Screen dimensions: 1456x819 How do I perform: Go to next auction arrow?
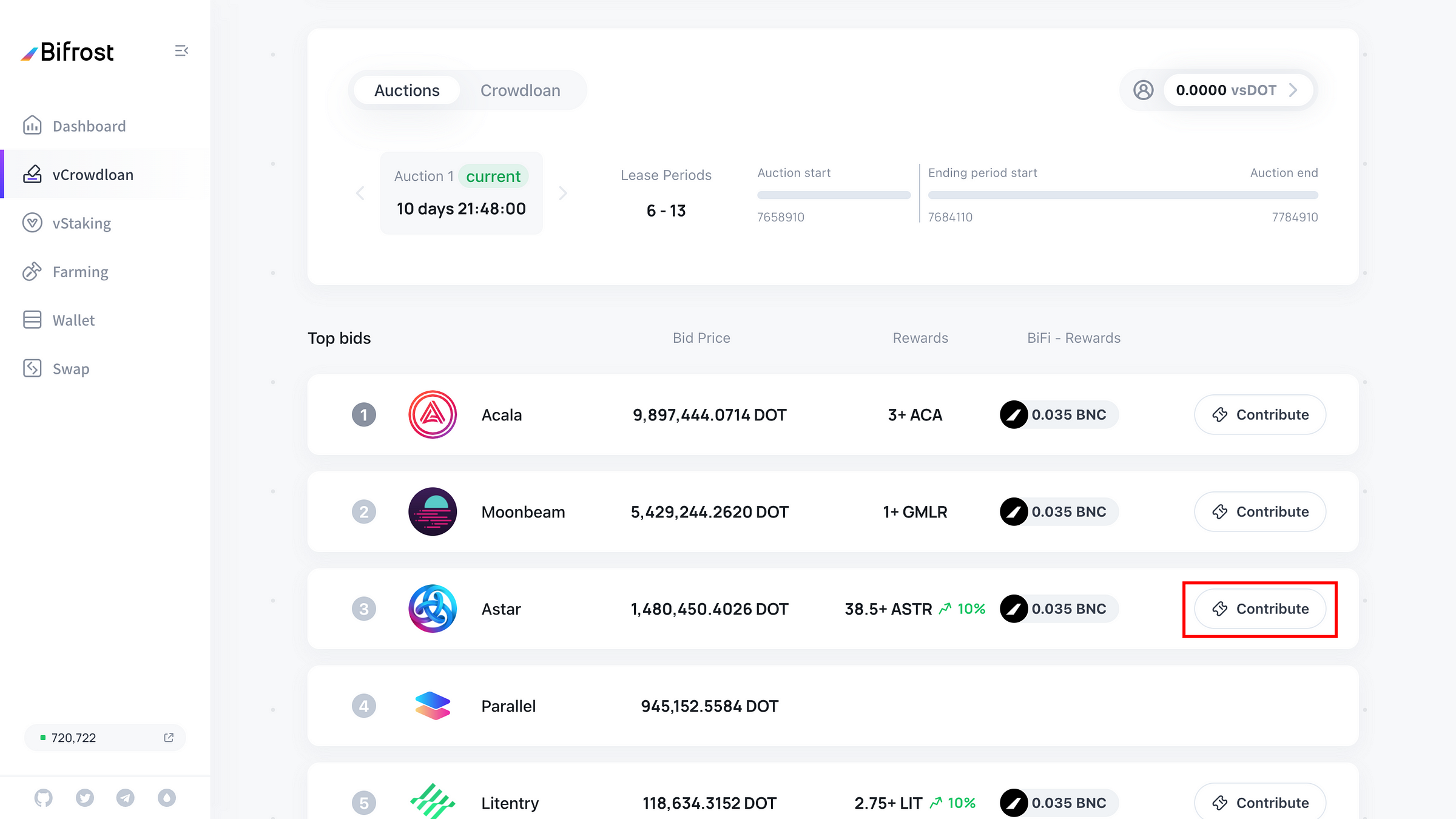coord(563,193)
